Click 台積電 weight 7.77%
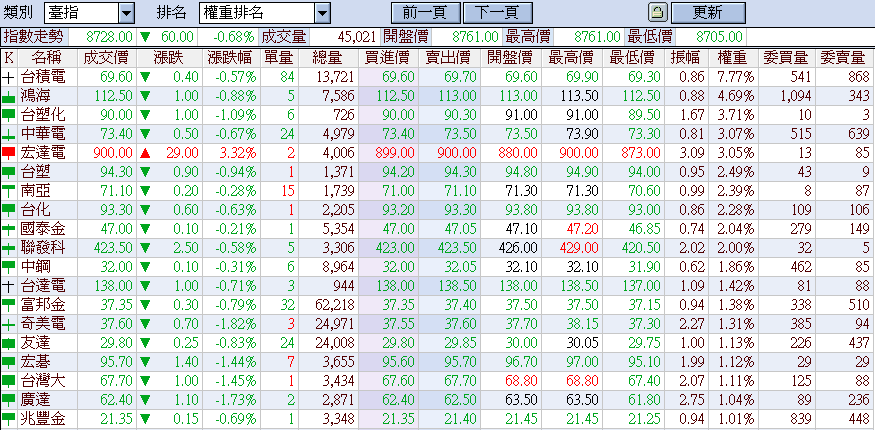Image resolution: width=875 pixels, height=430 pixels. coord(736,77)
